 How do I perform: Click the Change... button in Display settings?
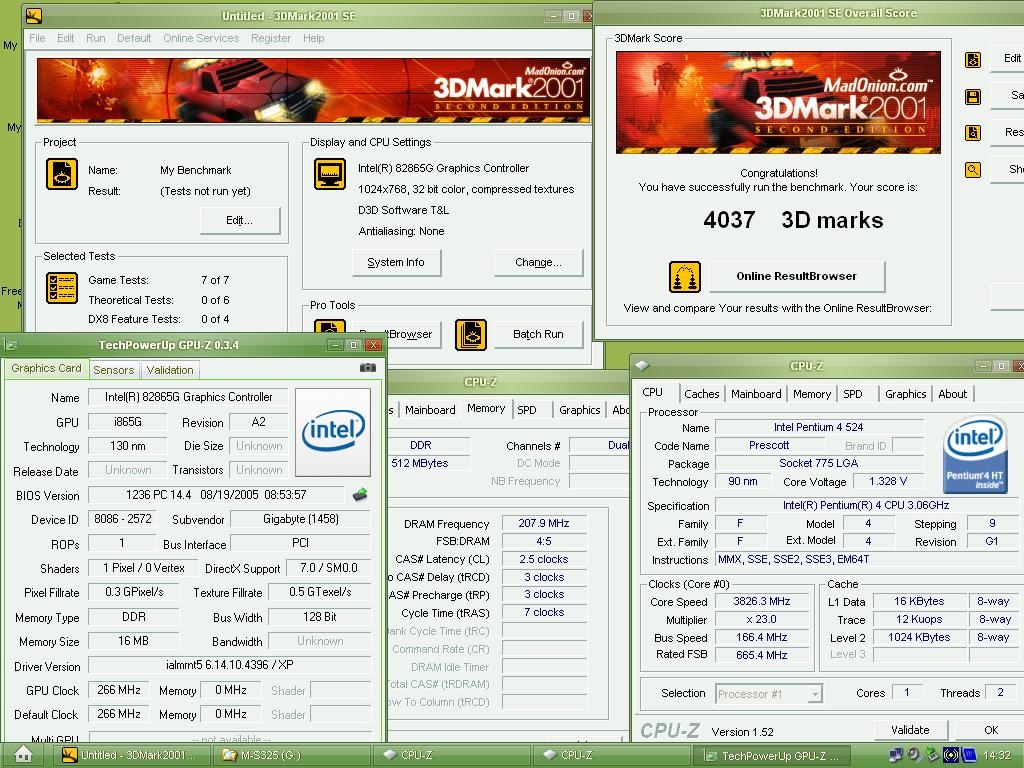[x=538, y=263]
